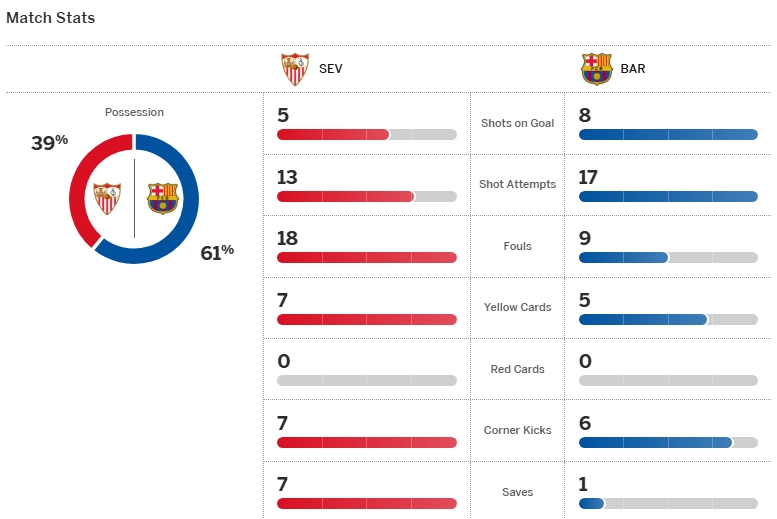Select the Corner Kicks label
Viewport: 777px width, 519px height.
[x=517, y=430]
